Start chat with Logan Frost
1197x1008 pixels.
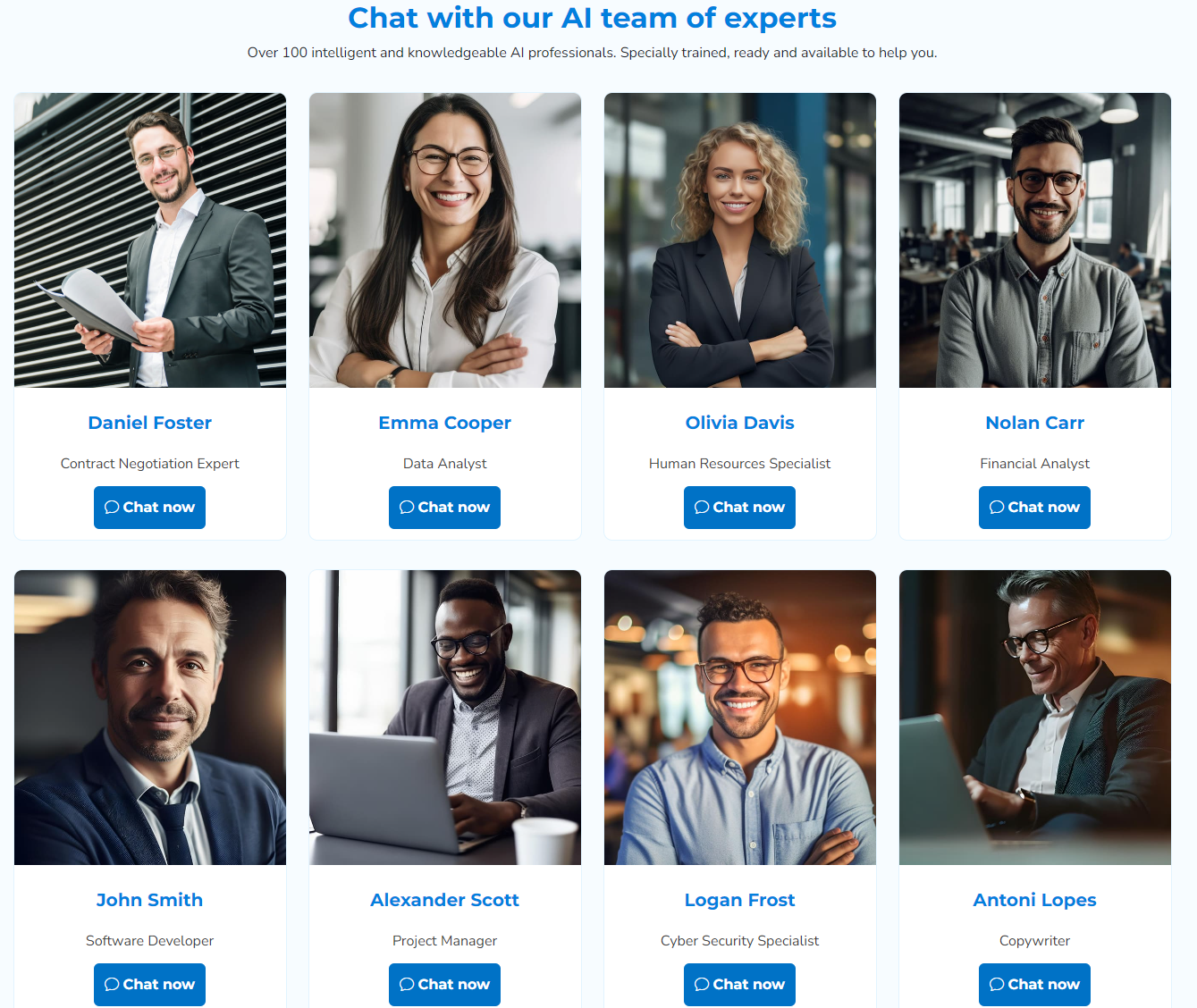click(x=739, y=985)
